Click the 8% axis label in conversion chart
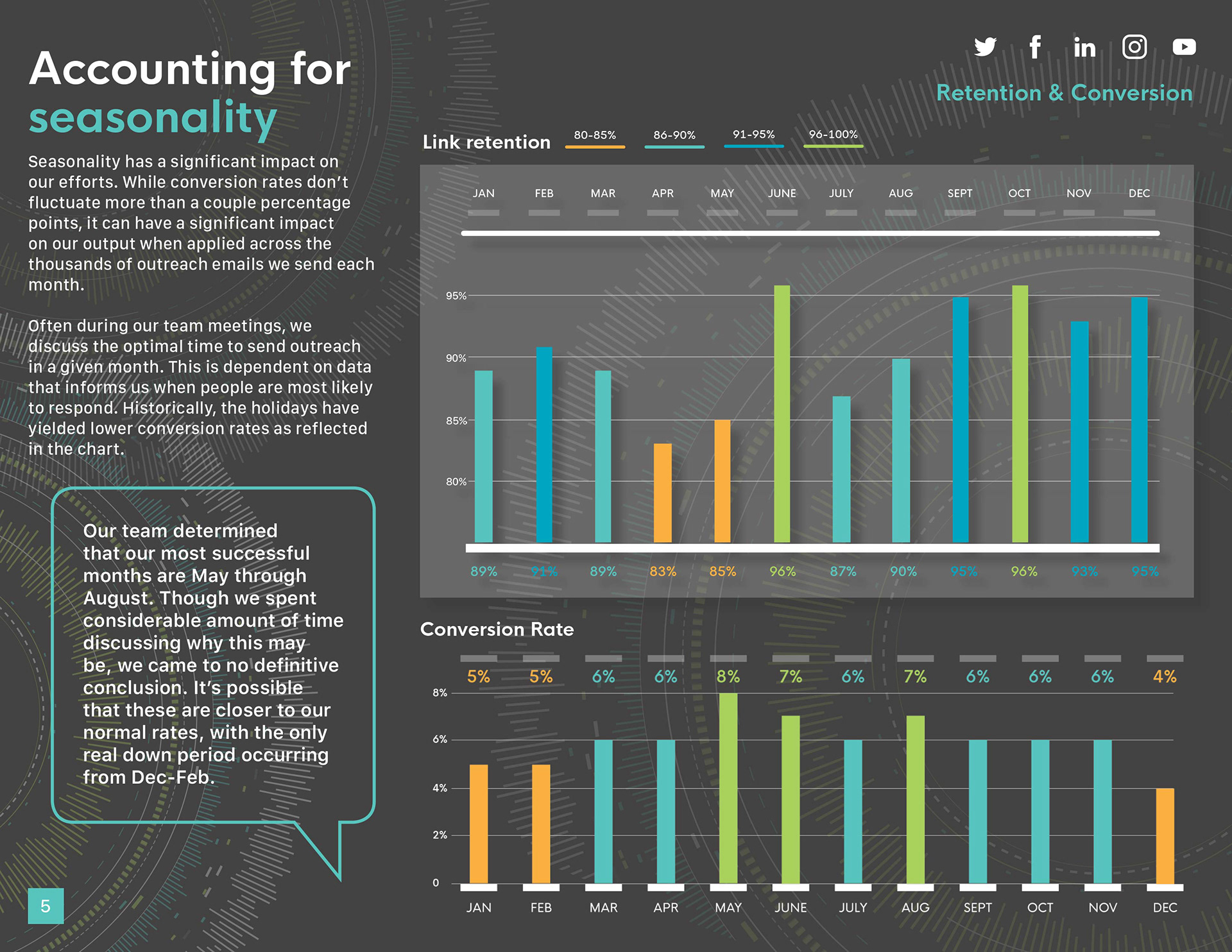 [x=440, y=693]
